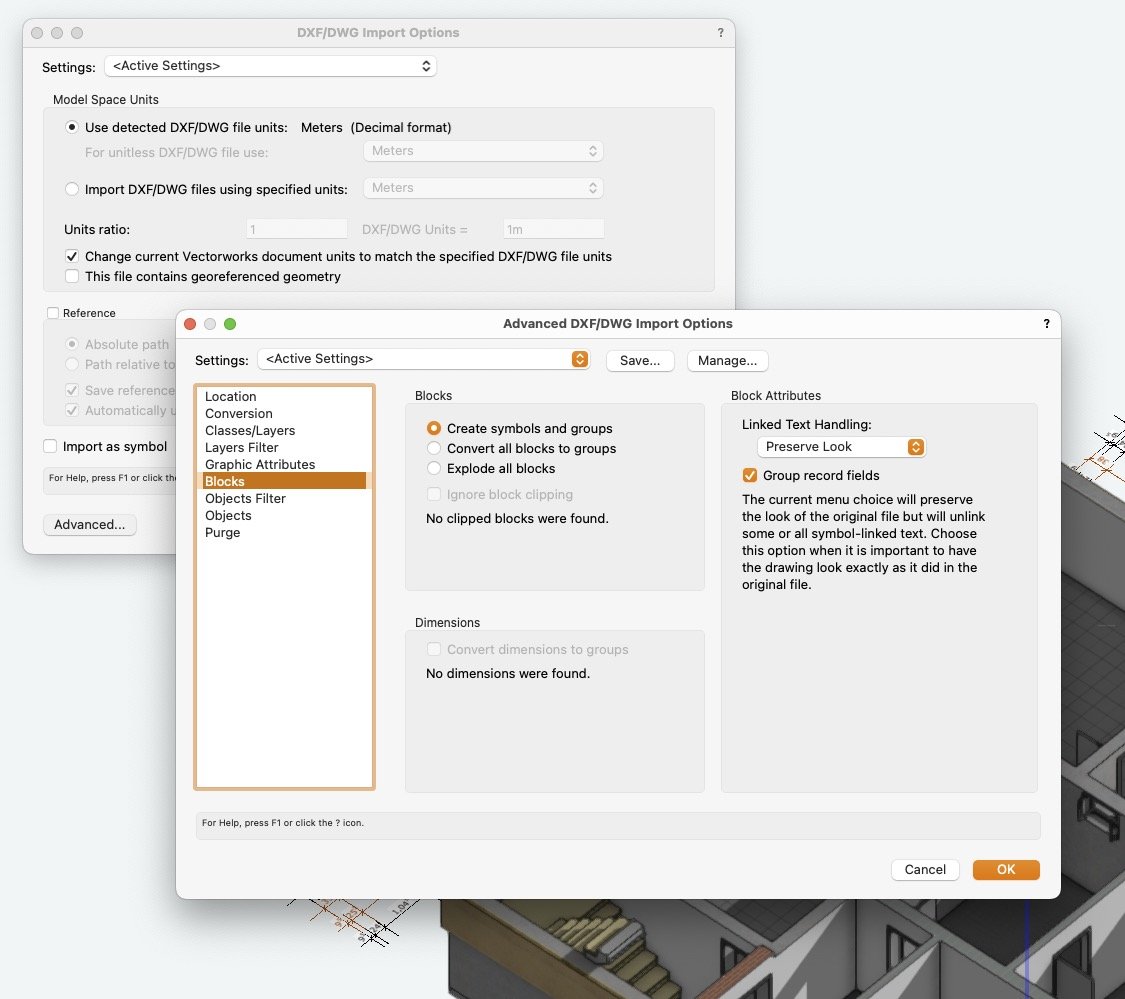Image resolution: width=1125 pixels, height=999 pixels.
Task: Switch to Graphic Attributes category
Action: coord(260,465)
